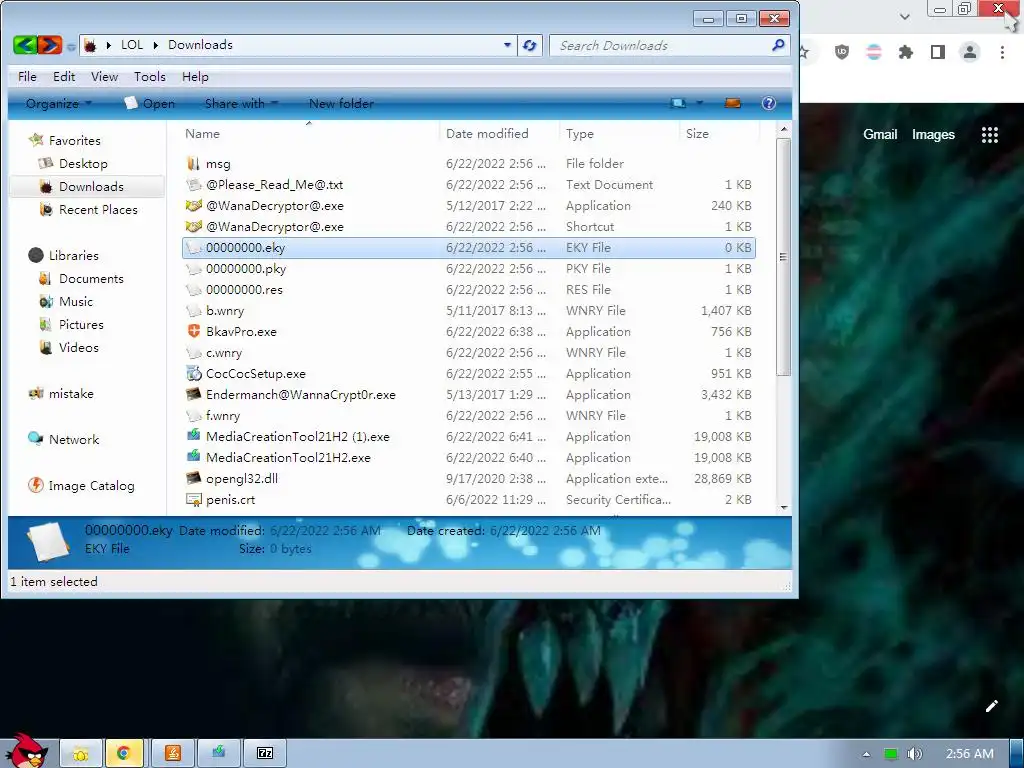Click the Open toolbar button
The image size is (1024, 768).
(x=150, y=103)
